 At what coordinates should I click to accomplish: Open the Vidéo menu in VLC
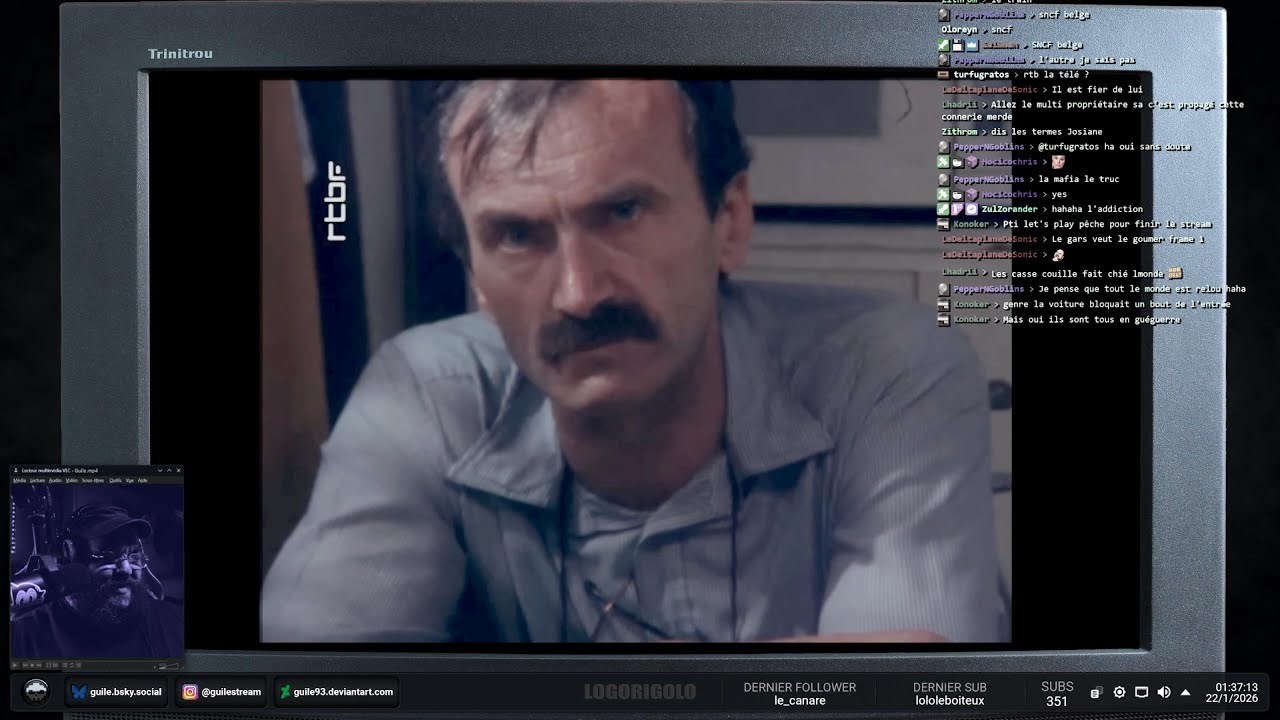pyautogui.click(x=72, y=481)
